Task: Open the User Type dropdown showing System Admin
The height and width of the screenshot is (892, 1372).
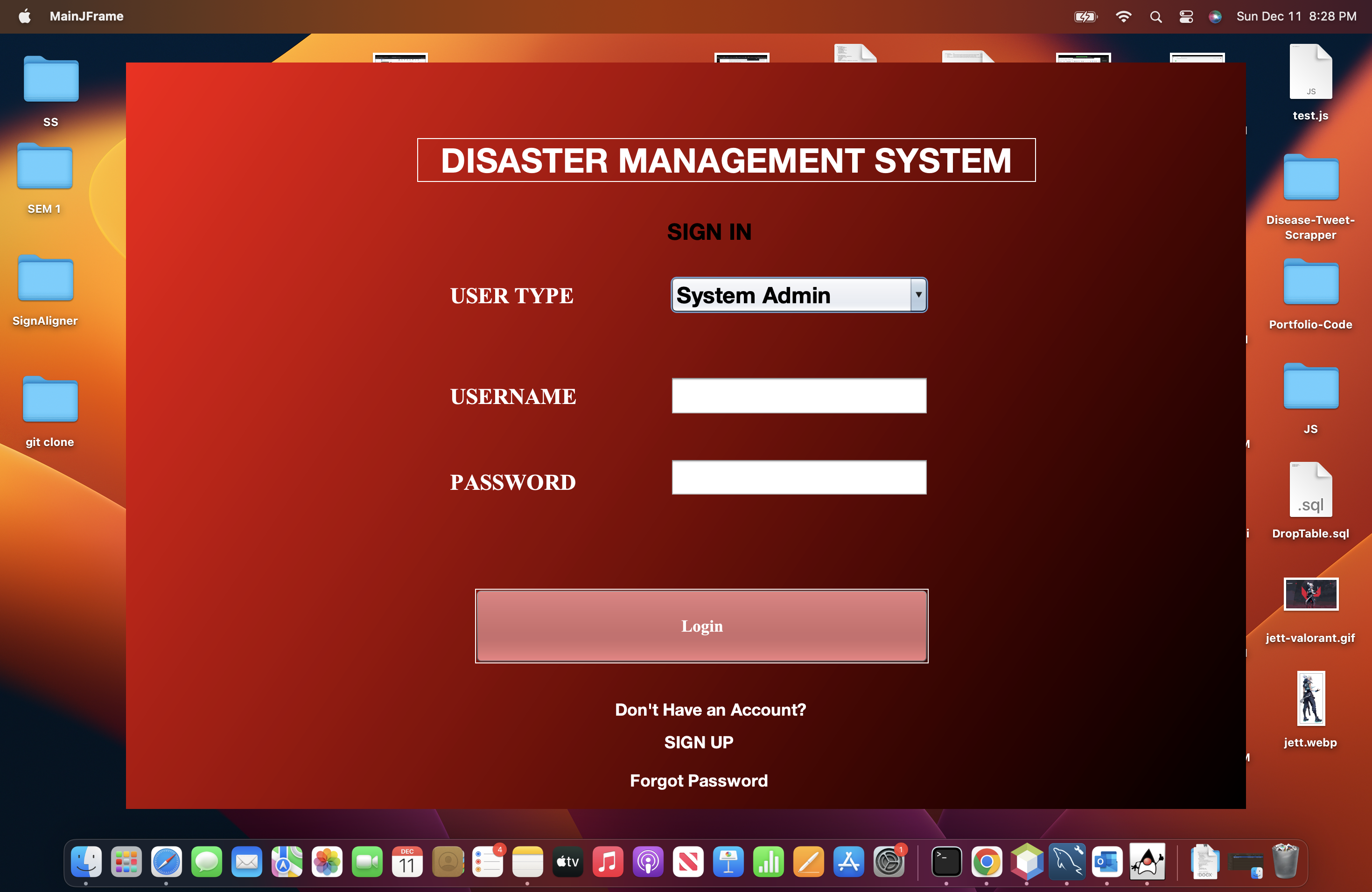Action: point(799,295)
